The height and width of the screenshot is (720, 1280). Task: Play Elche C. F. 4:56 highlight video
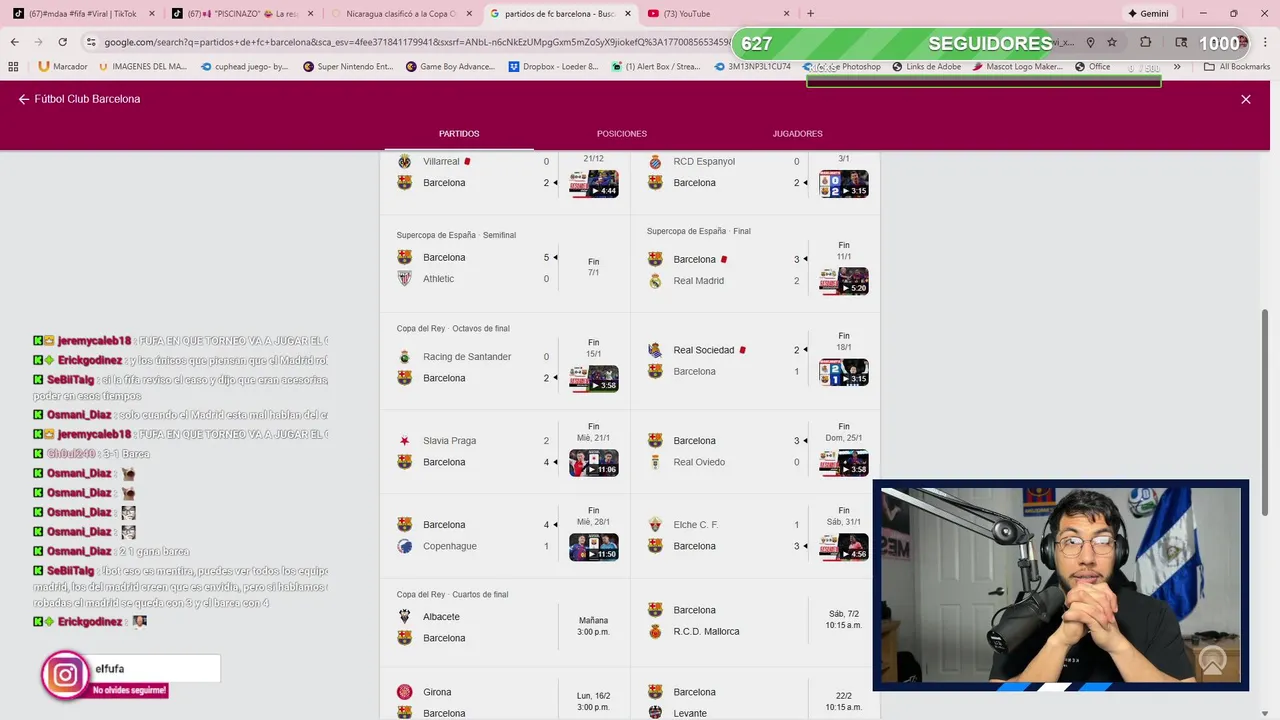point(844,547)
